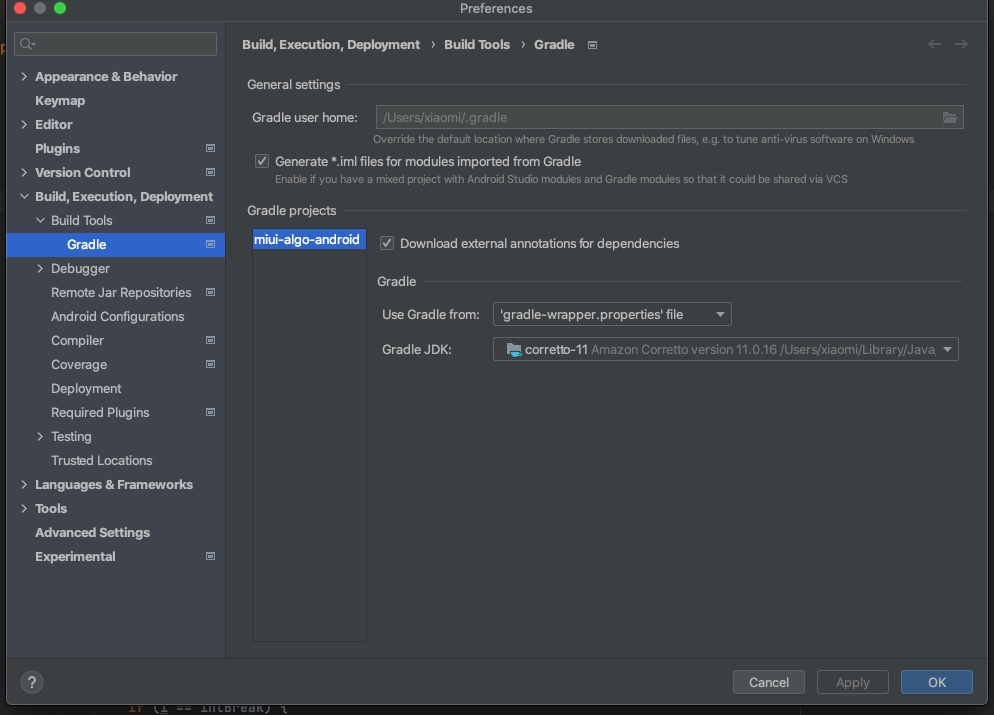The image size is (994, 715).
Task: Click project-level icon next to Coverage
Action: pyautogui.click(x=210, y=364)
